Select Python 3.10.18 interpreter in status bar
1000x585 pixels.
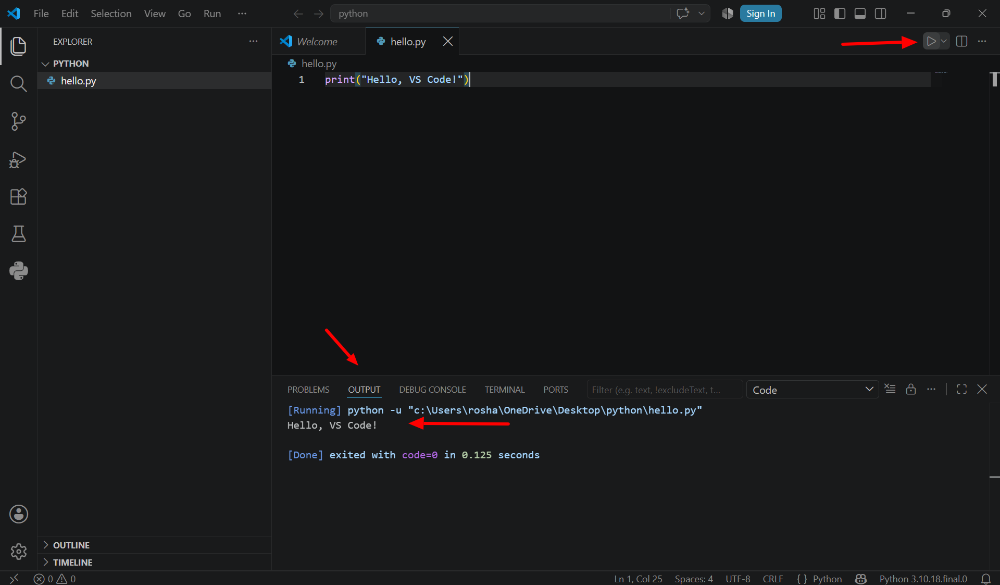tap(923, 579)
